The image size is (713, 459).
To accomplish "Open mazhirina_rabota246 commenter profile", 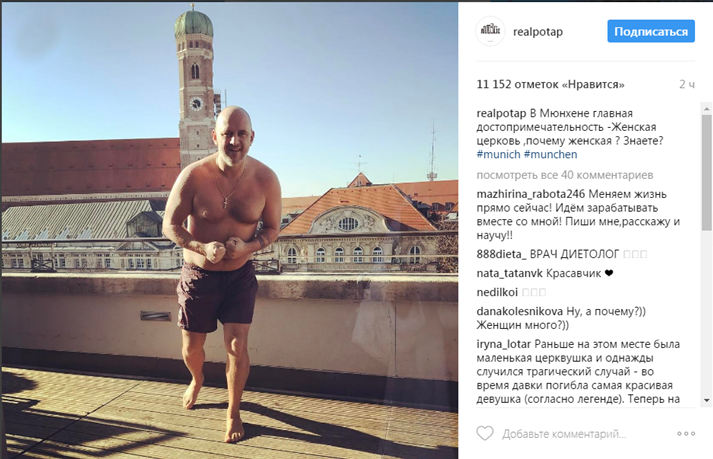I will [x=531, y=194].
